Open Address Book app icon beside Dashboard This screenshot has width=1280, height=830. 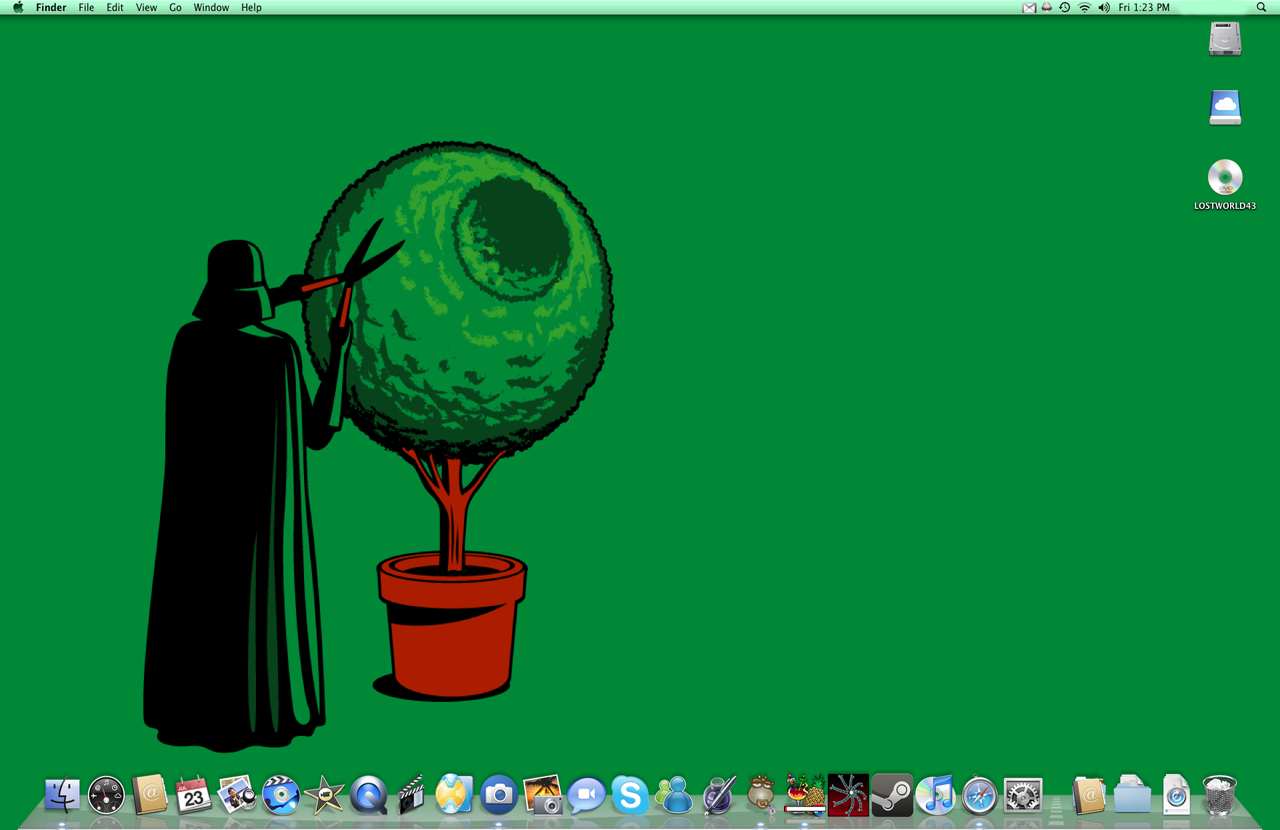coord(150,795)
